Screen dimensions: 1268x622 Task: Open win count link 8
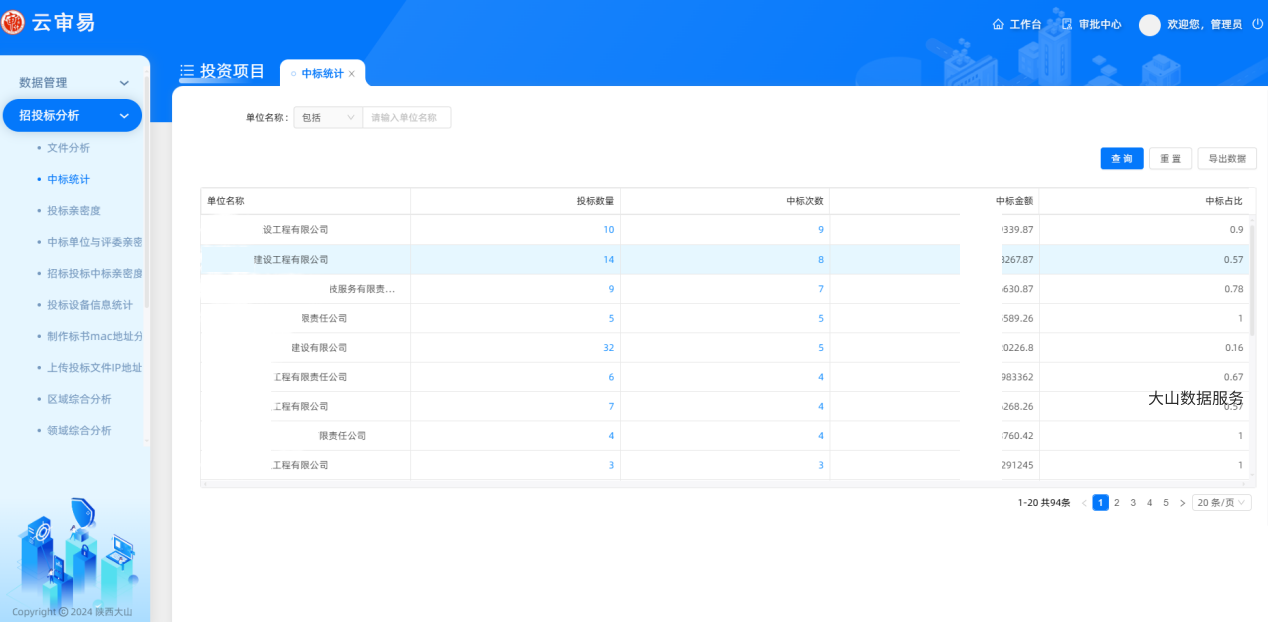pos(821,260)
